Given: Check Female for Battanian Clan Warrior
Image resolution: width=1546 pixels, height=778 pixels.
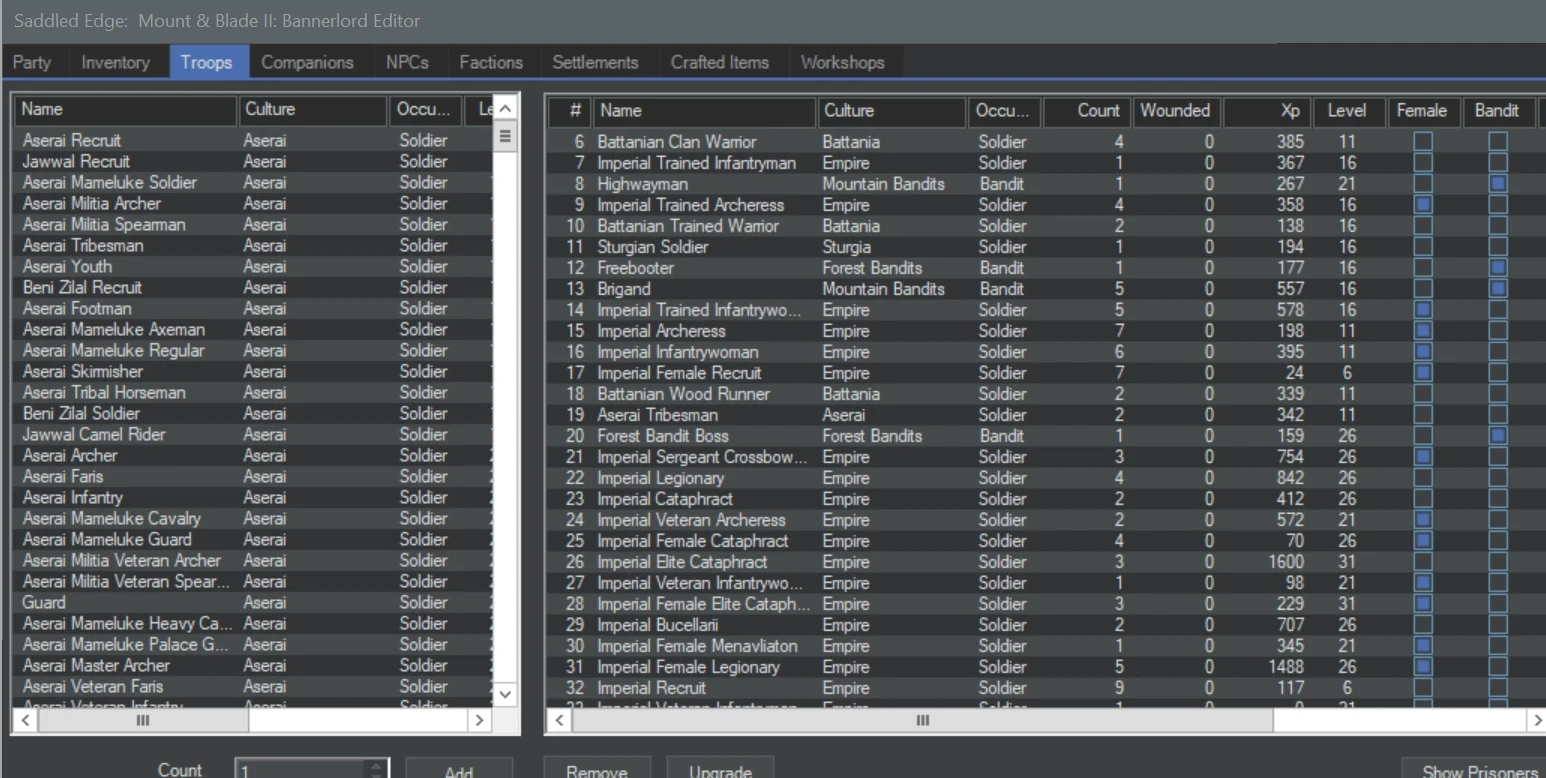Looking at the screenshot, I should tap(1423, 142).
